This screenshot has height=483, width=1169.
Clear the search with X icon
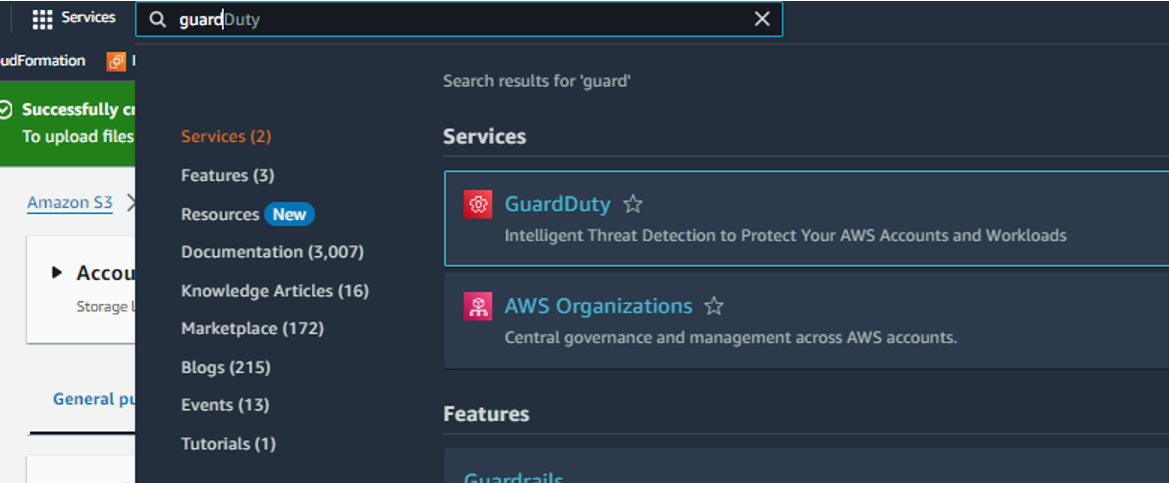762,19
